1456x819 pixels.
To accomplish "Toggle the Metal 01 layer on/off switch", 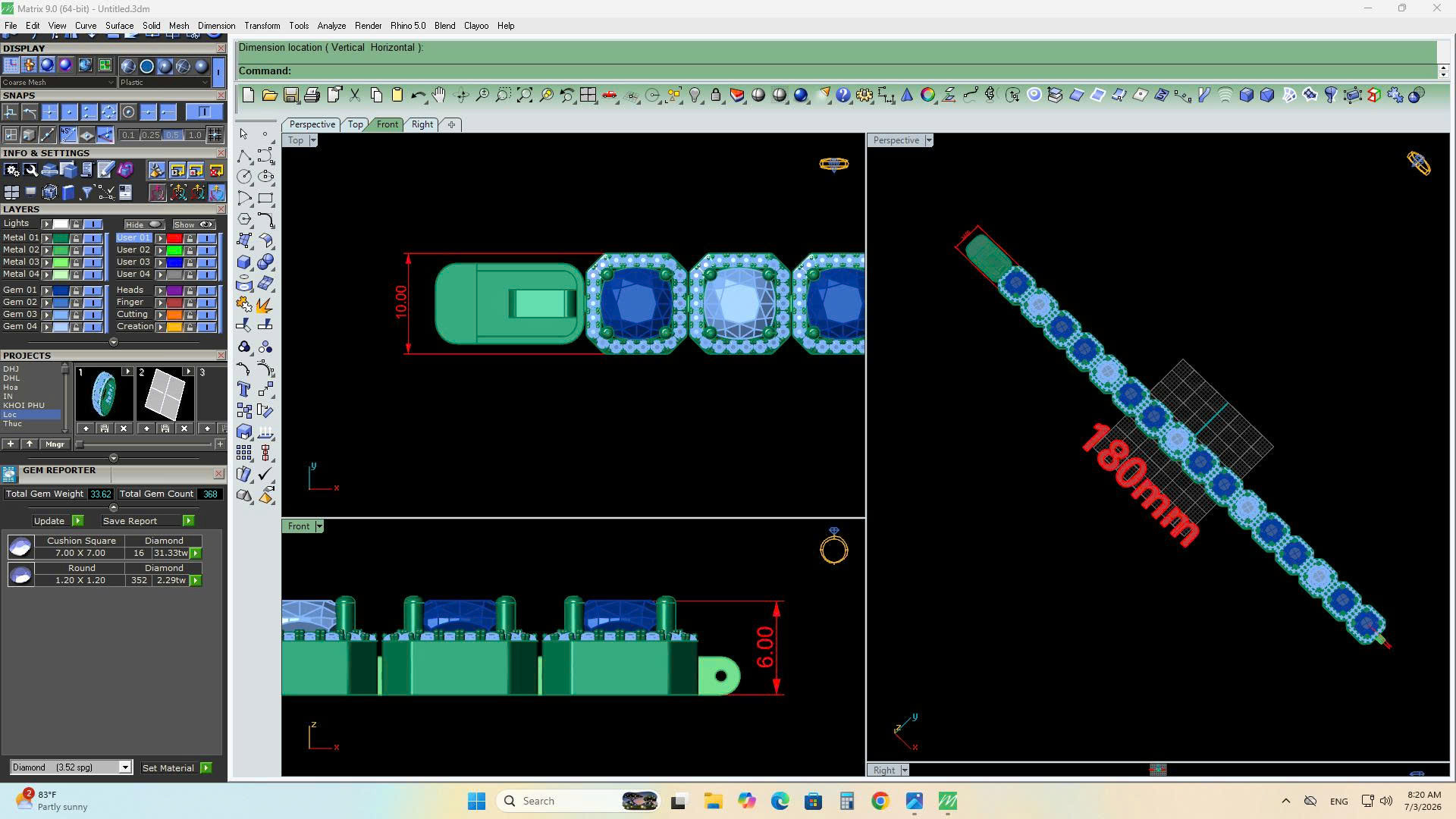I will (93, 238).
